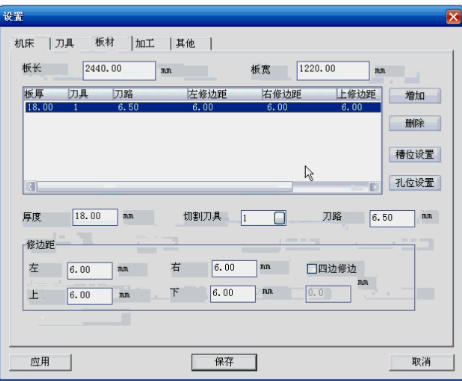This screenshot has height=381, width=462.
Task: Select the 板材 tab
Action: 105,42
